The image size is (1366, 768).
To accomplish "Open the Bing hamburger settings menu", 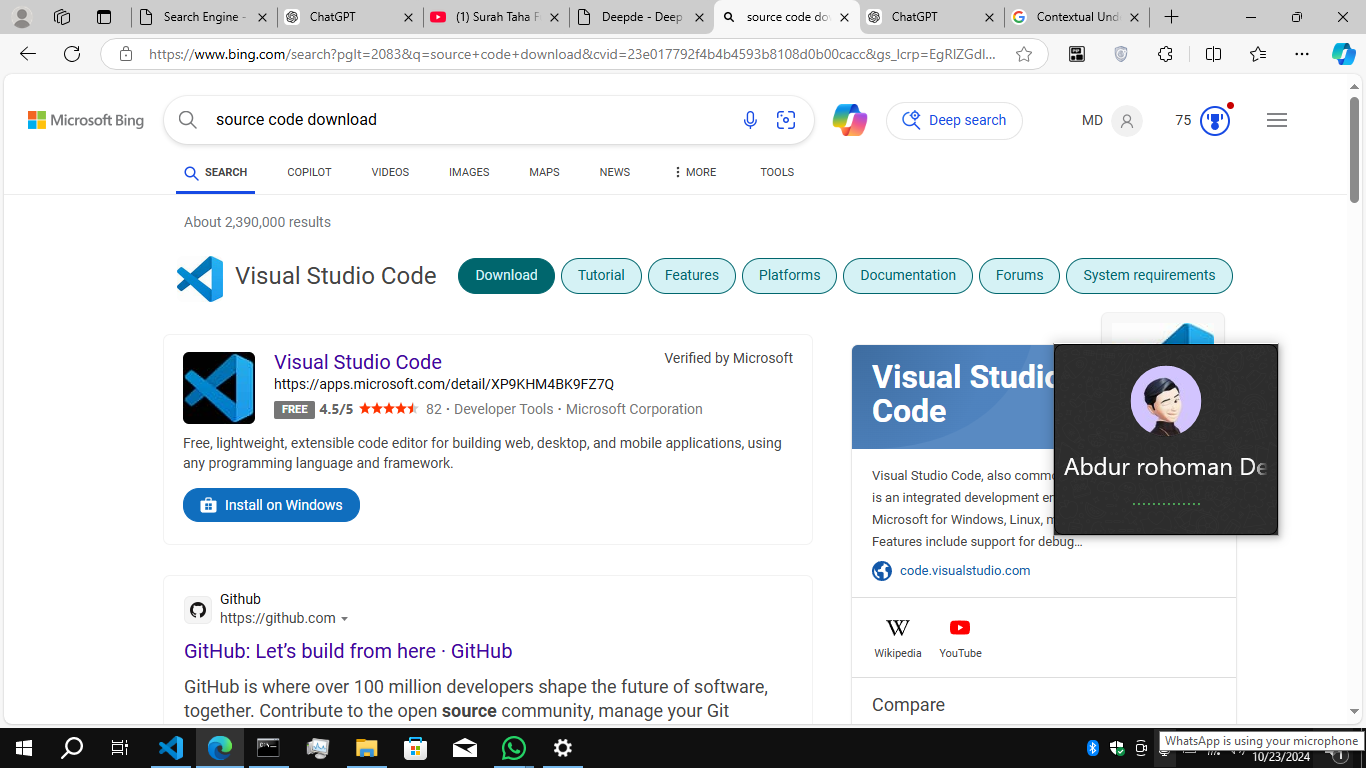I will tap(1276, 120).
